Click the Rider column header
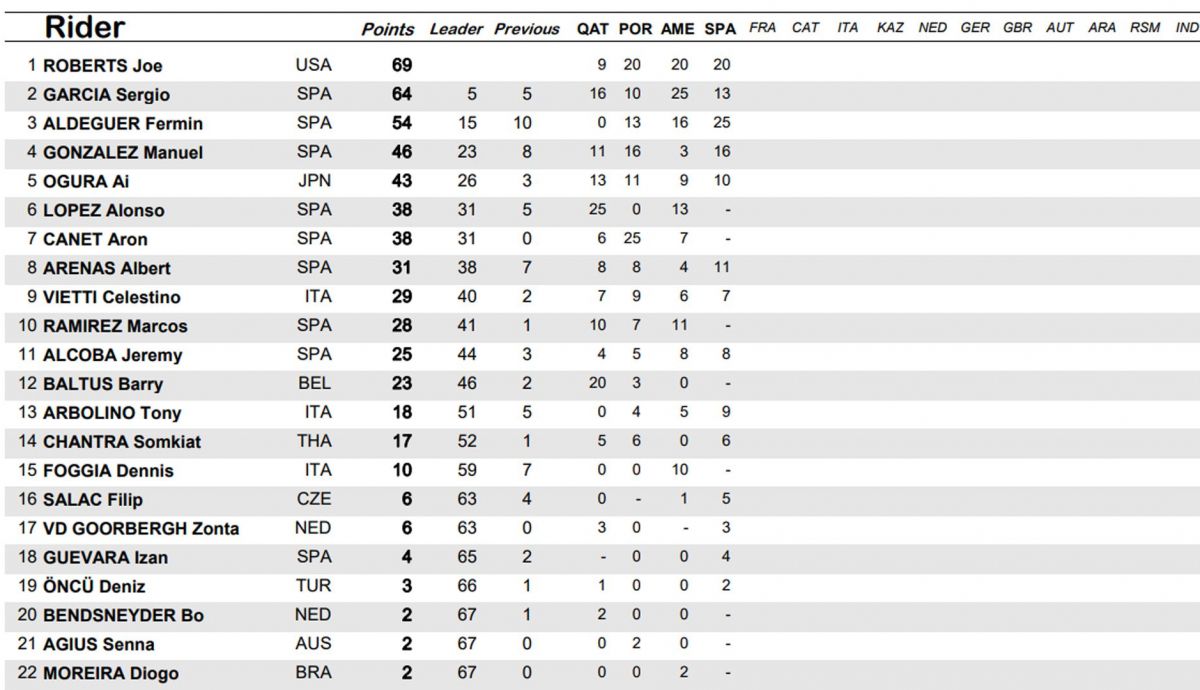 pyautogui.click(x=85, y=27)
